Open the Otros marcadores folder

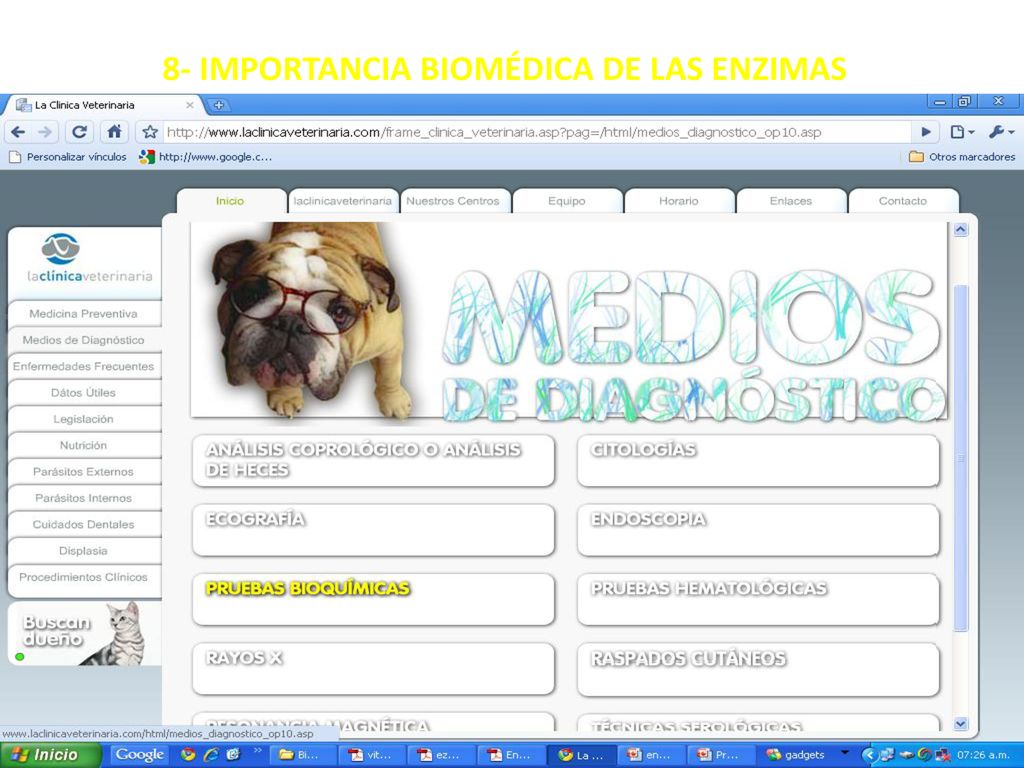pyautogui.click(x=962, y=157)
